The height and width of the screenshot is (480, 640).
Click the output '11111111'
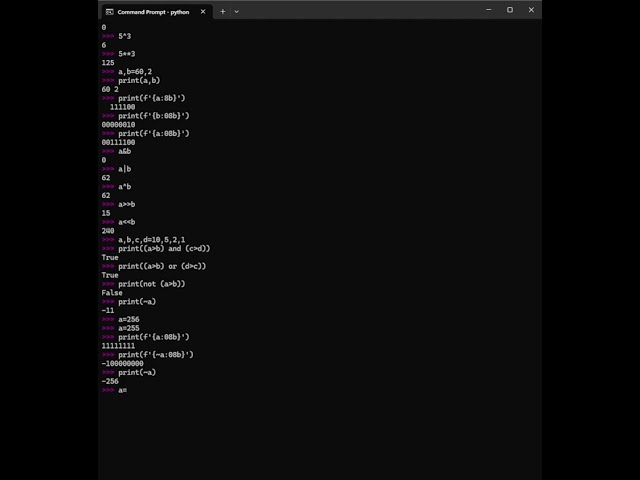pos(118,346)
